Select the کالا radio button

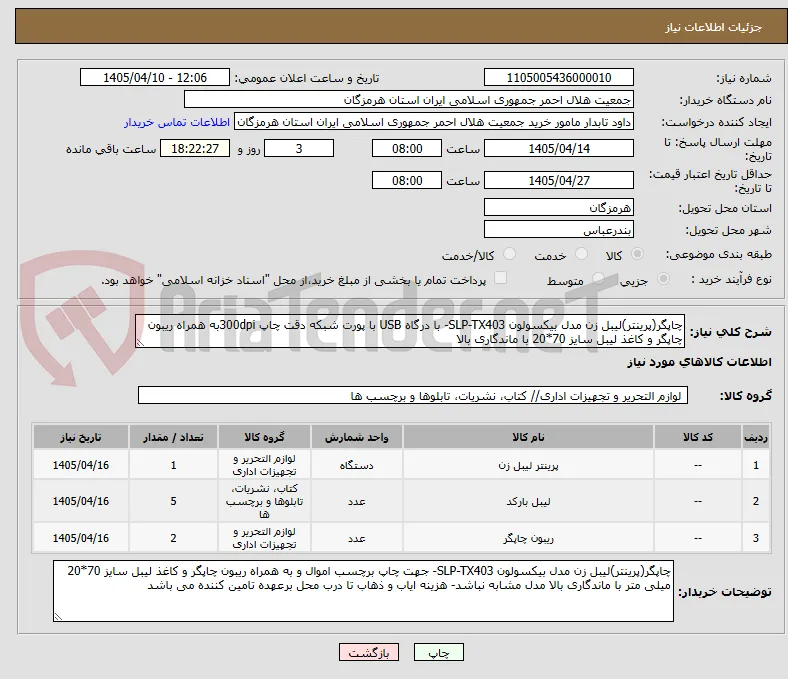[637, 254]
